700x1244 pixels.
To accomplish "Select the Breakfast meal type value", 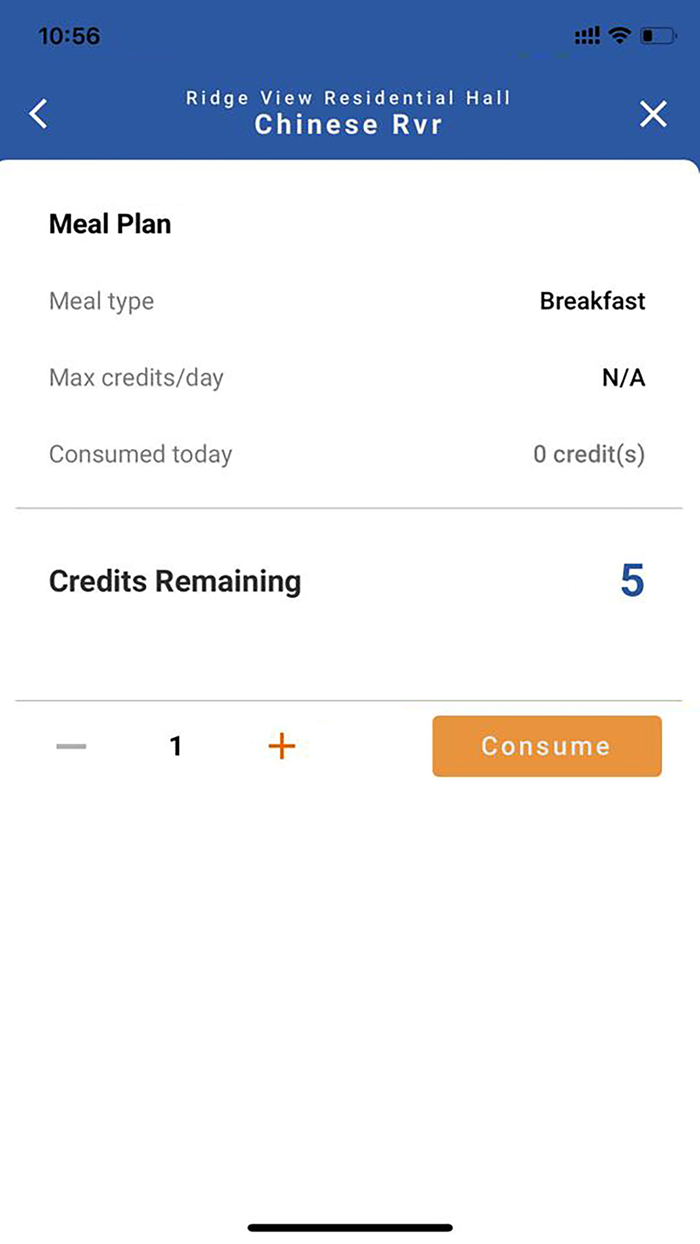I will coord(592,301).
